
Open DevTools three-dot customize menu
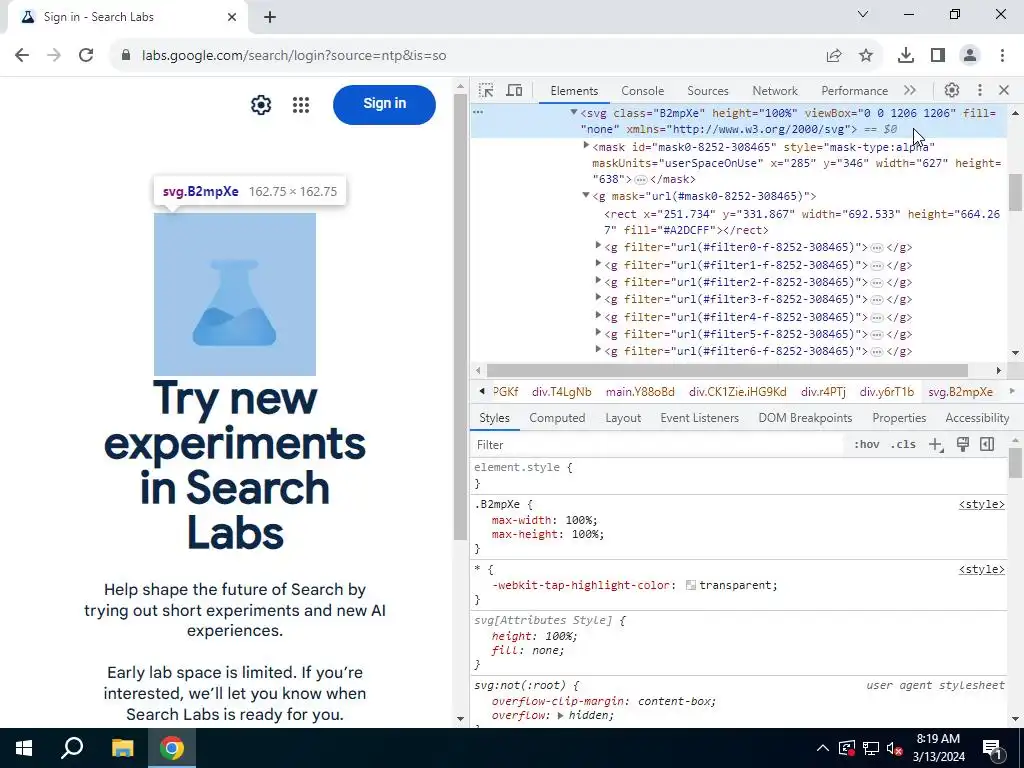point(980,90)
